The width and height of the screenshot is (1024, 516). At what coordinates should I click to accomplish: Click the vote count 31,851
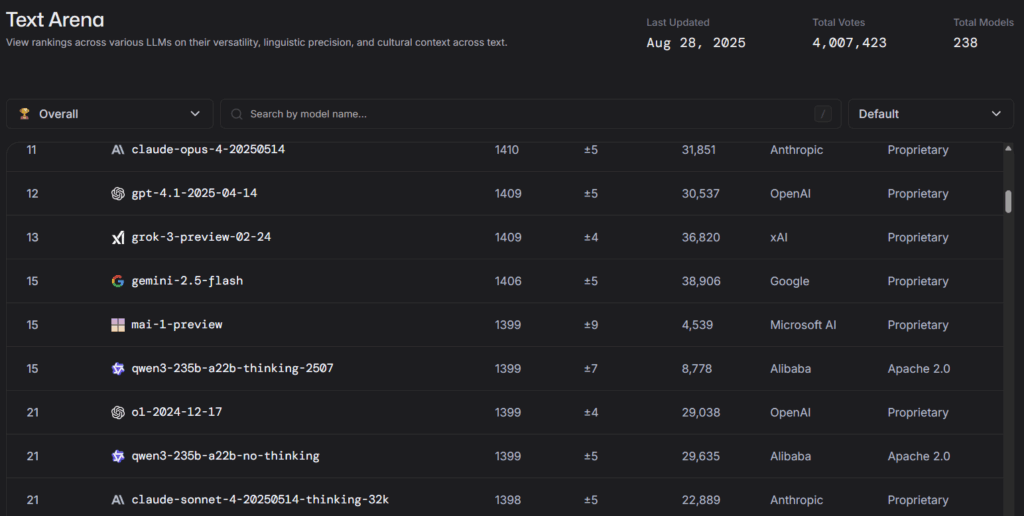699,150
